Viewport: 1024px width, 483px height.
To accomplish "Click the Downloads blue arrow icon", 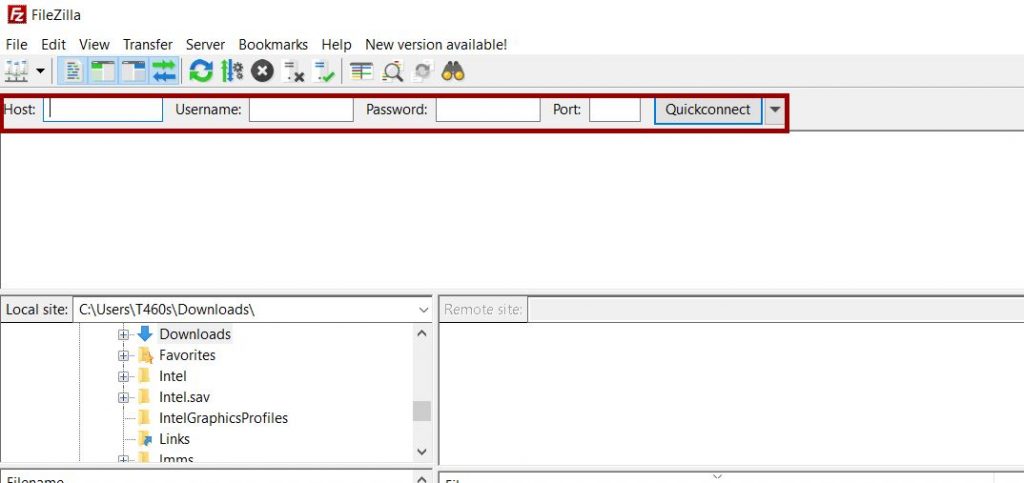I will coord(145,334).
